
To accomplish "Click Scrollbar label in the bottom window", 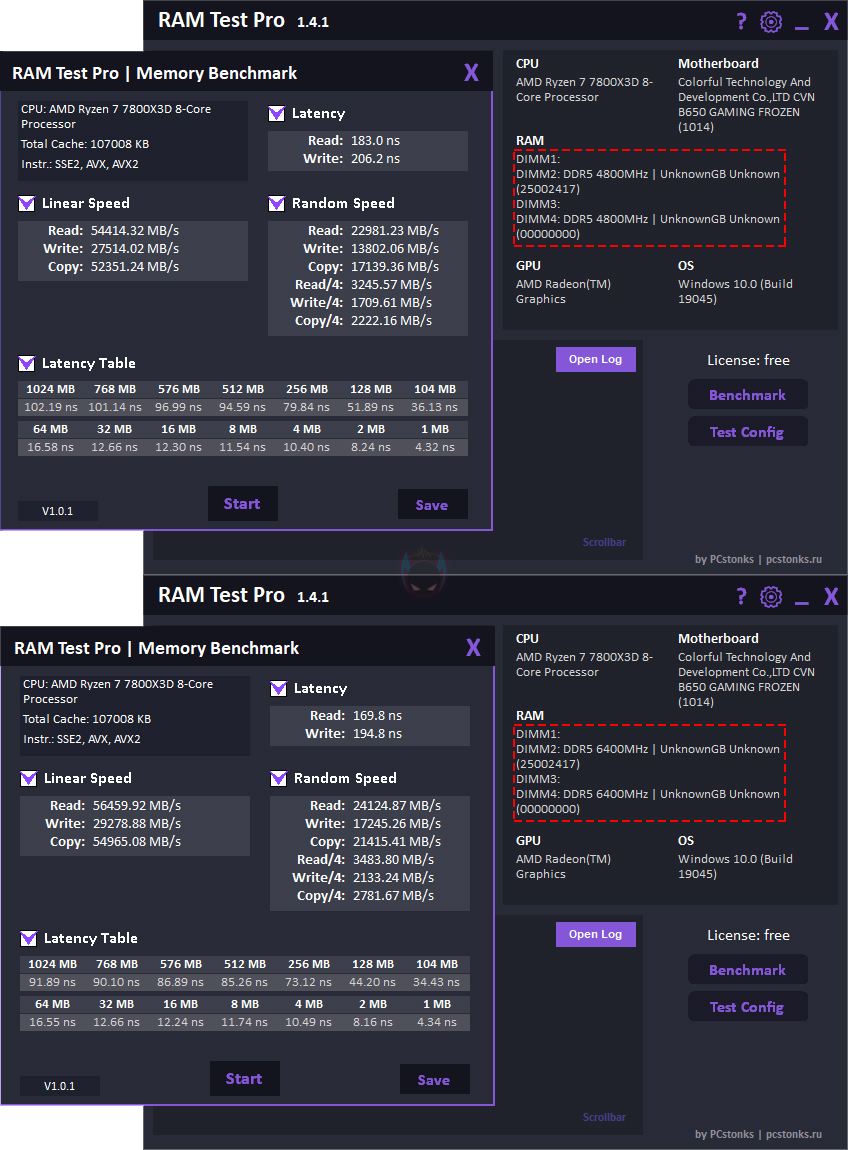I will [x=604, y=1117].
